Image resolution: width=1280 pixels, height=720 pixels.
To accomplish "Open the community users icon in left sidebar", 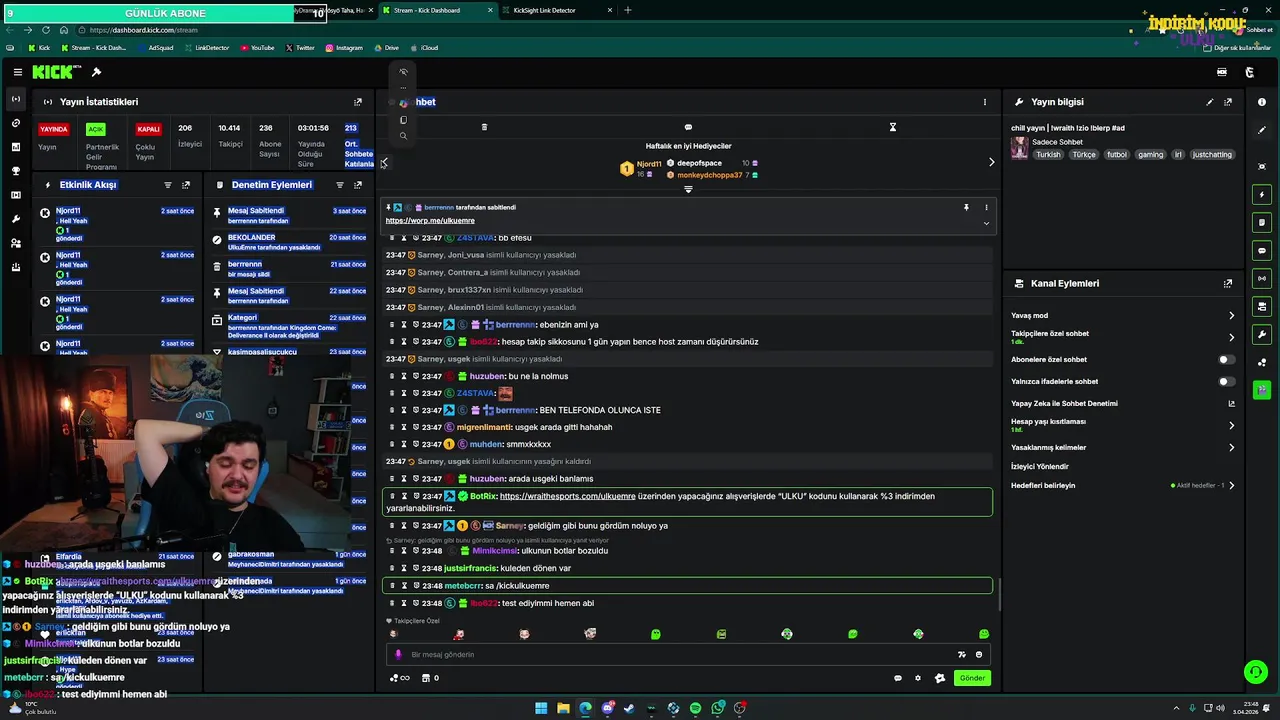I will (x=15, y=243).
